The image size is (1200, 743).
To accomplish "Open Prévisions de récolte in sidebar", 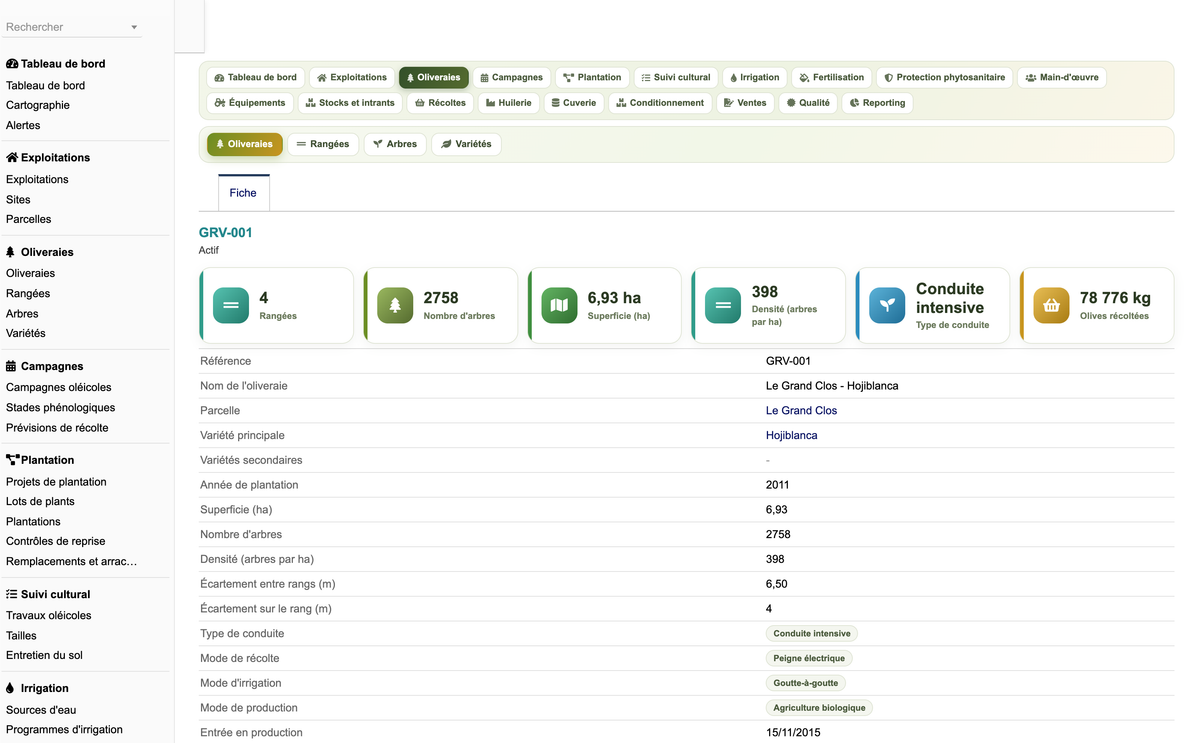I will pyautogui.click(x=57, y=428).
